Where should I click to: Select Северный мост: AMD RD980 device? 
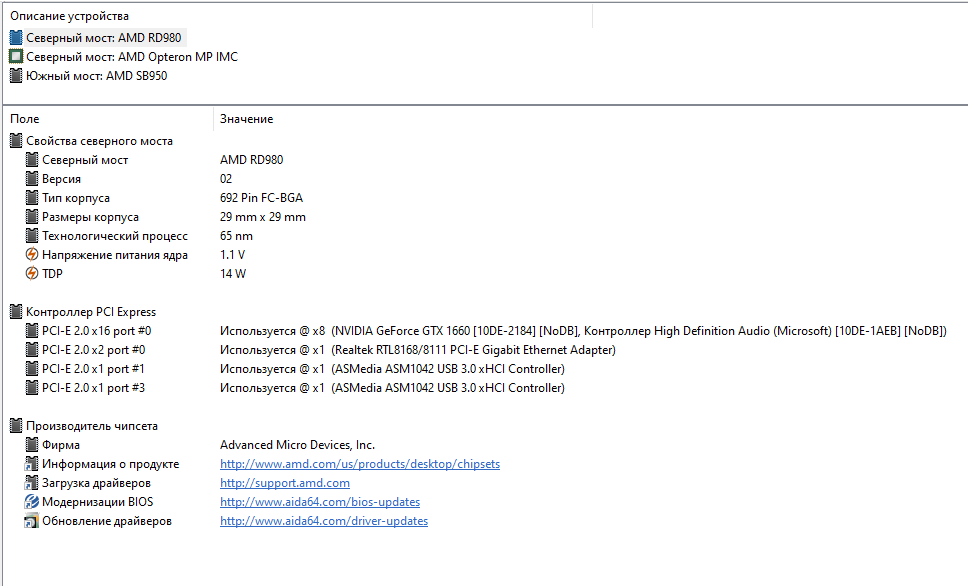click(104, 38)
